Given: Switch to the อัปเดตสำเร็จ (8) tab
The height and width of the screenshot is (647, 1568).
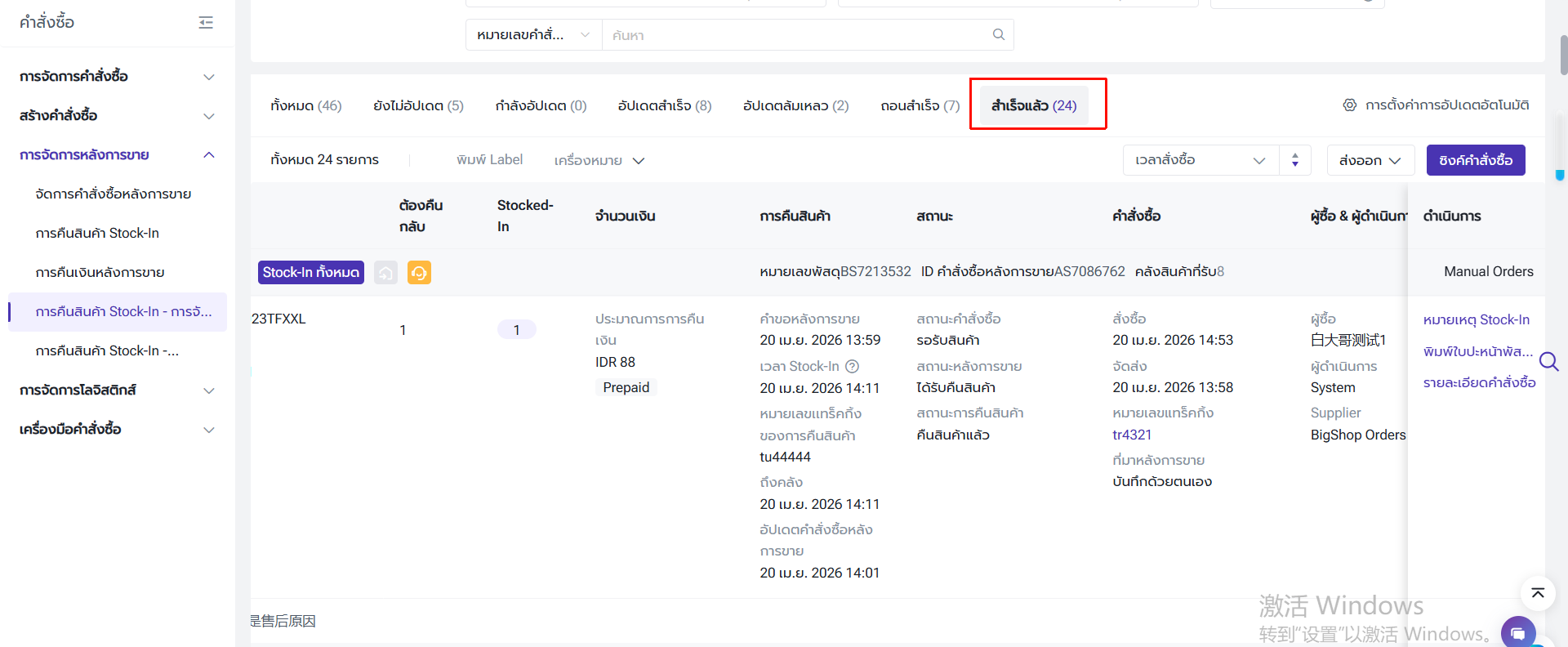Looking at the screenshot, I should (x=664, y=105).
